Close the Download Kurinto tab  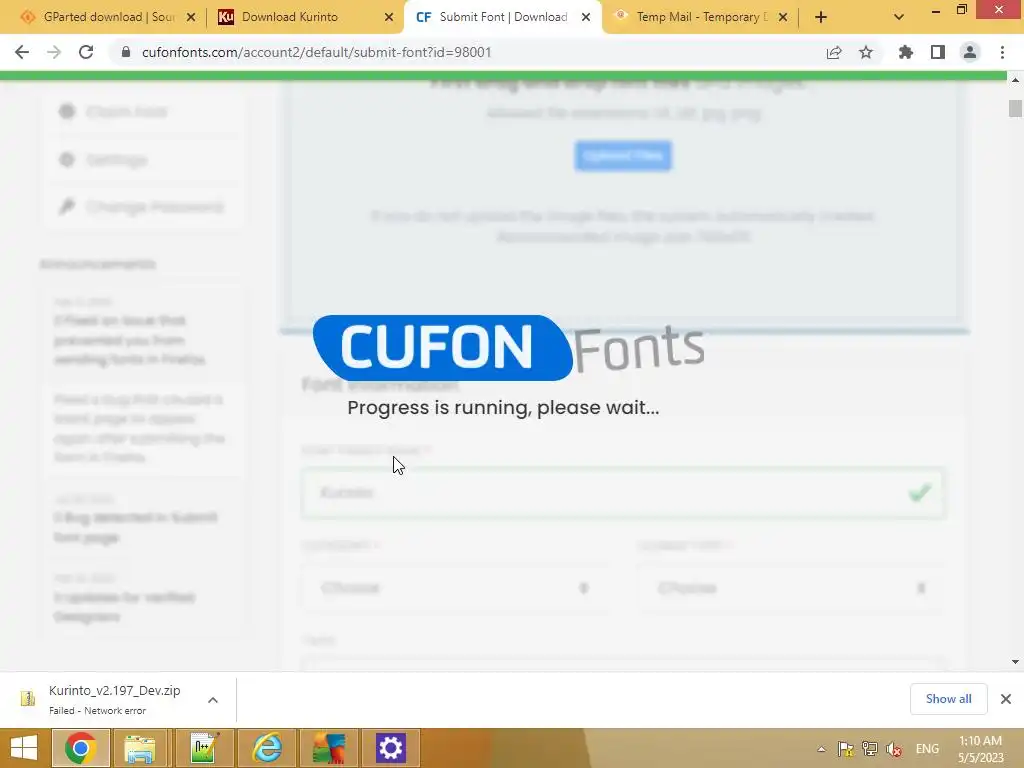coord(389,17)
